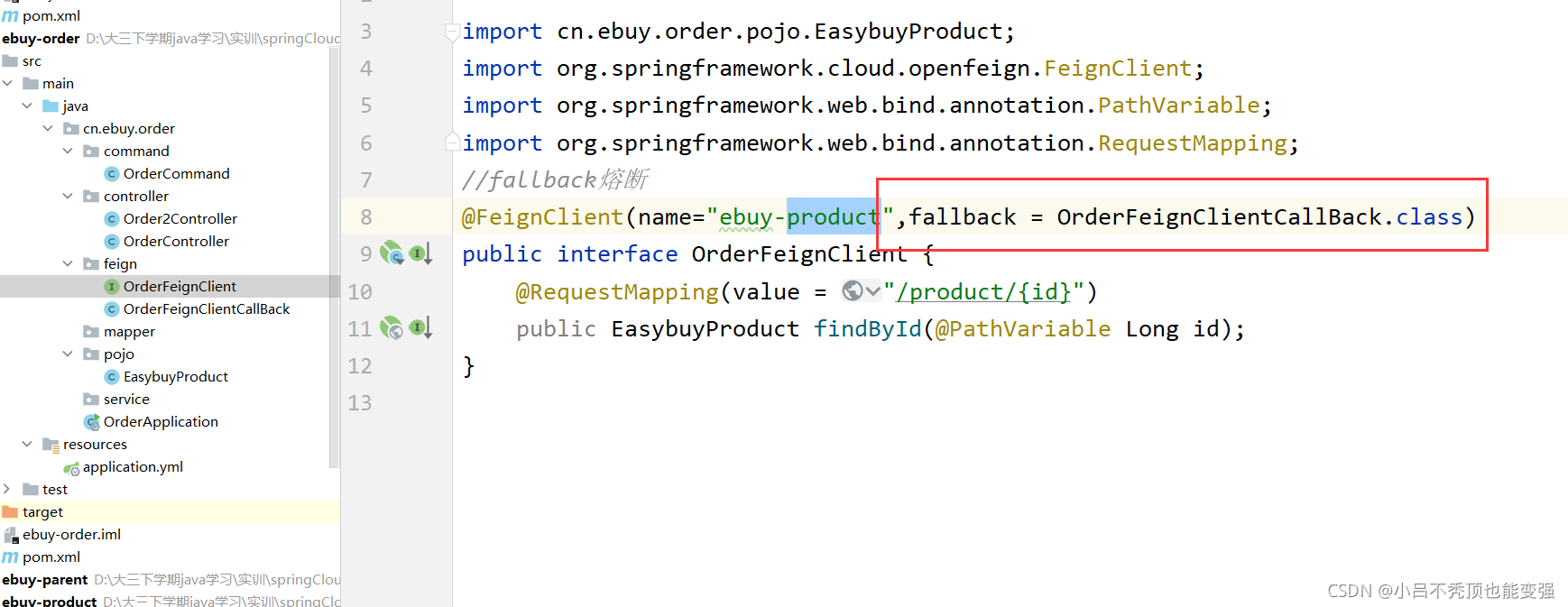Collapse the pojo package

coord(68,354)
